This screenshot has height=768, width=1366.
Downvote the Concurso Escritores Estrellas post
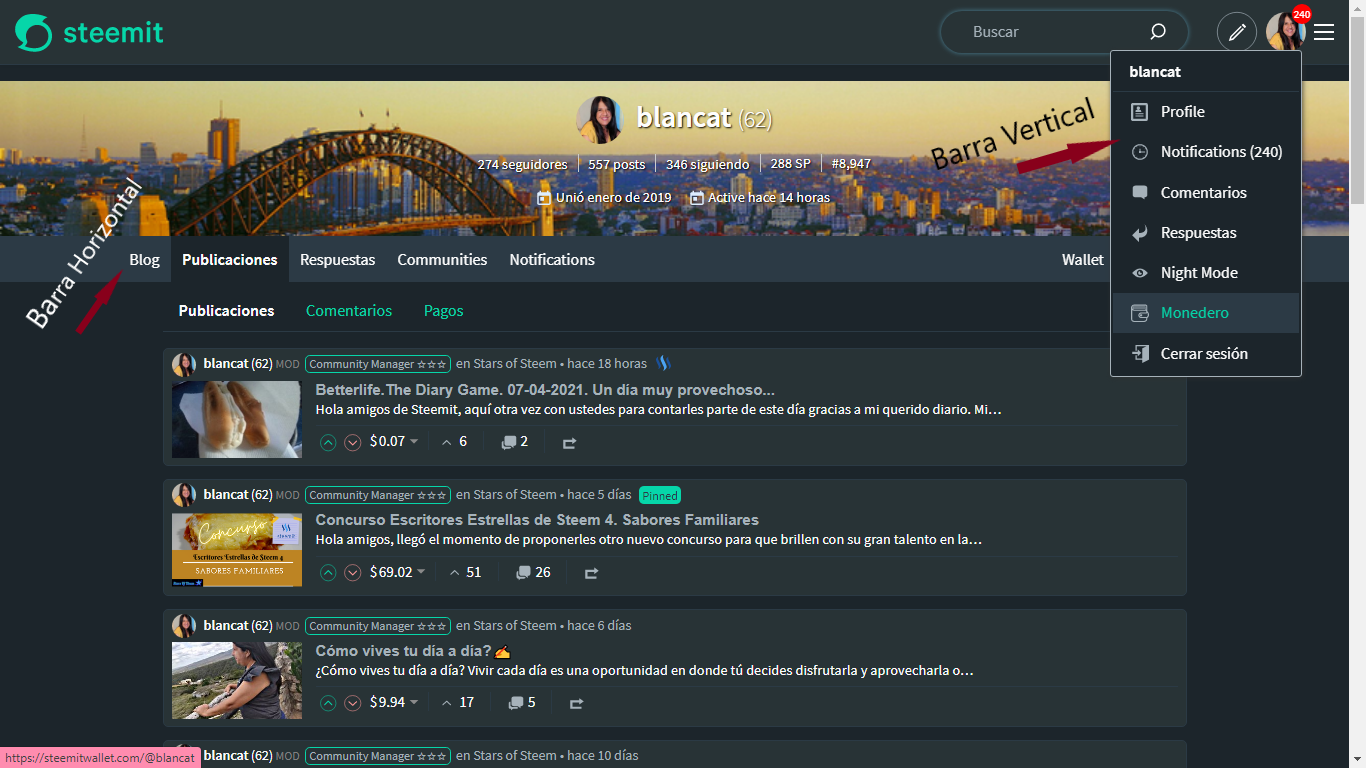point(352,573)
